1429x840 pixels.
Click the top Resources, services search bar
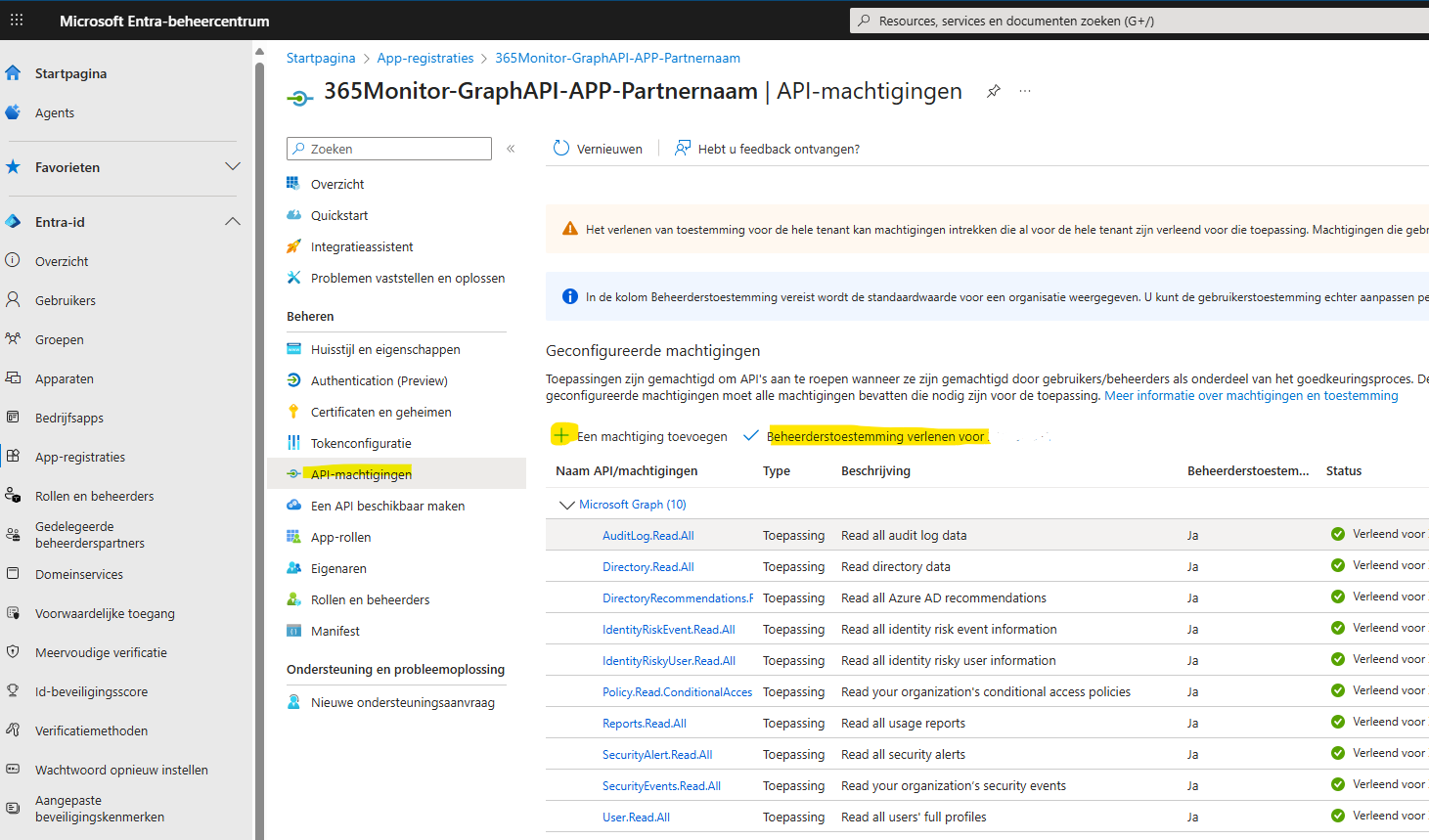tap(1139, 21)
